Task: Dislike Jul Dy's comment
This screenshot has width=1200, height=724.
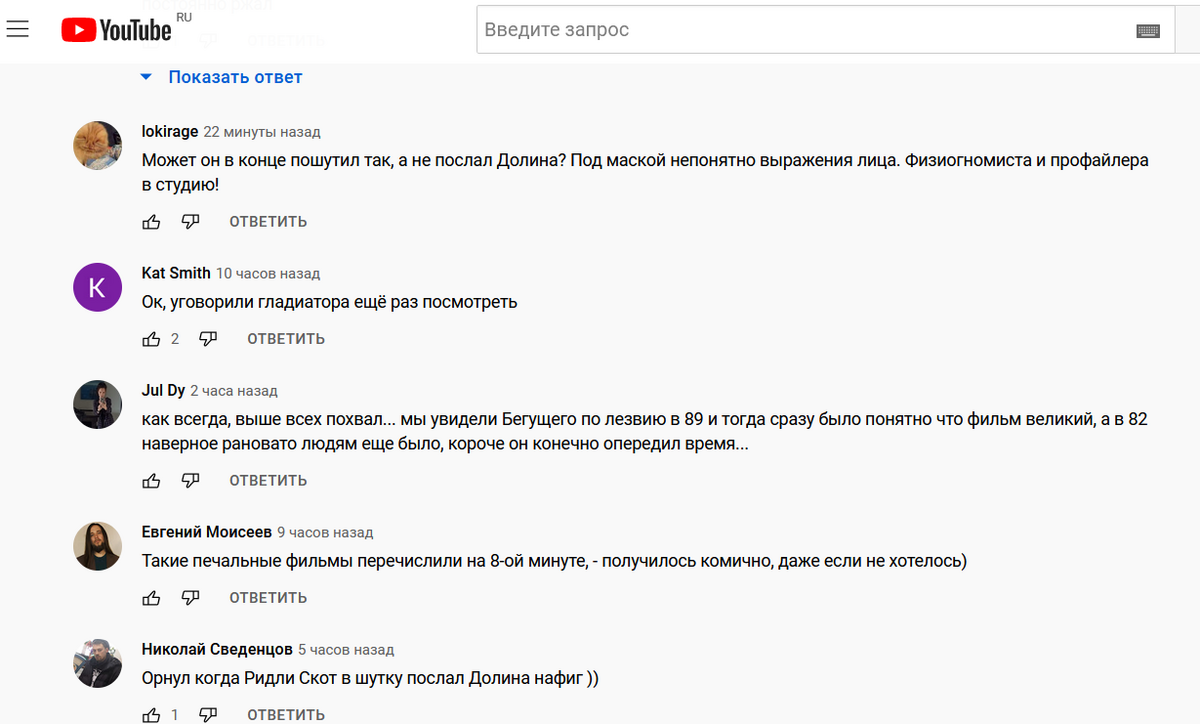Action: (190, 481)
